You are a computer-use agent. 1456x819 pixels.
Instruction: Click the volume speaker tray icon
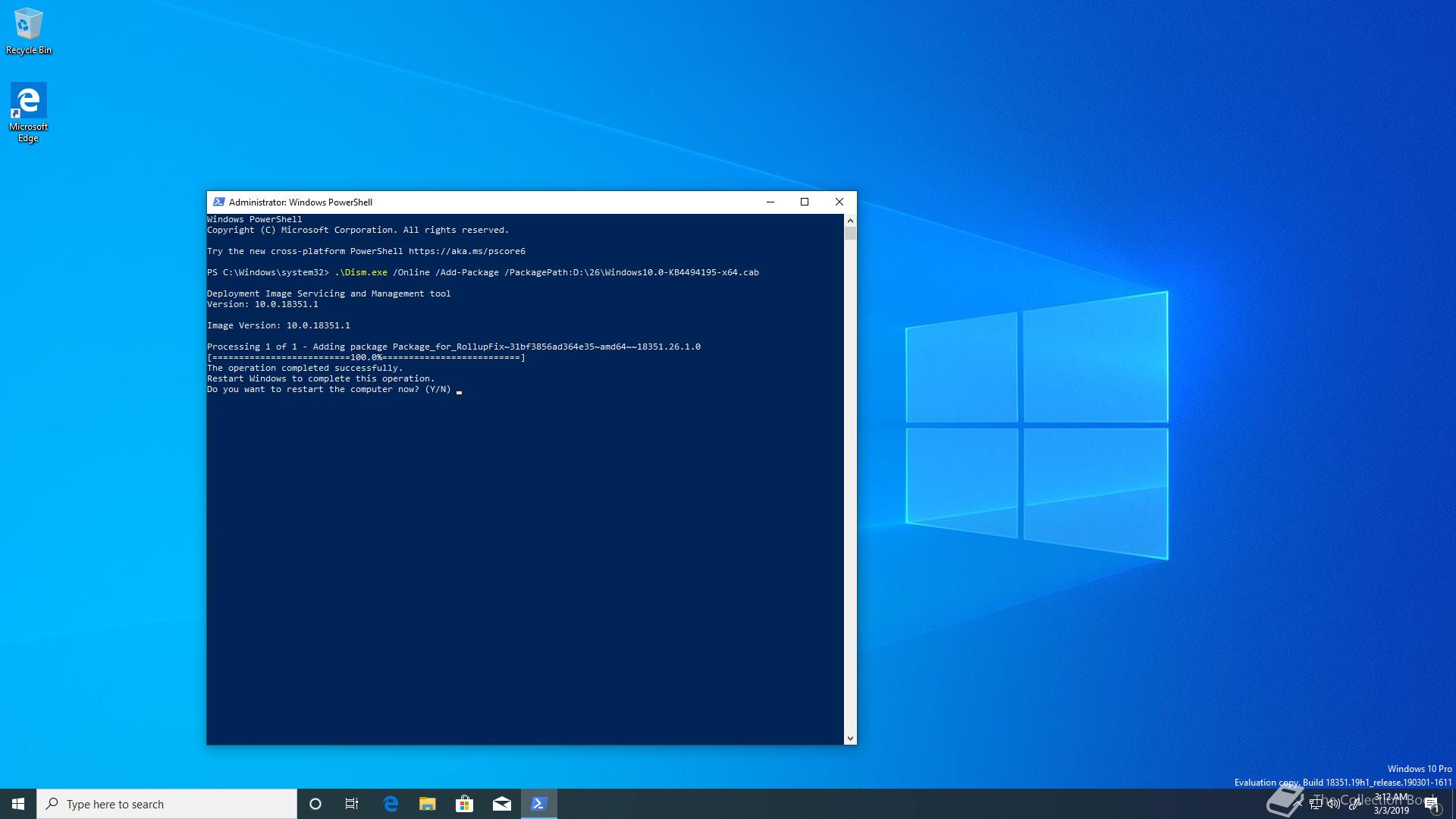(1333, 804)
